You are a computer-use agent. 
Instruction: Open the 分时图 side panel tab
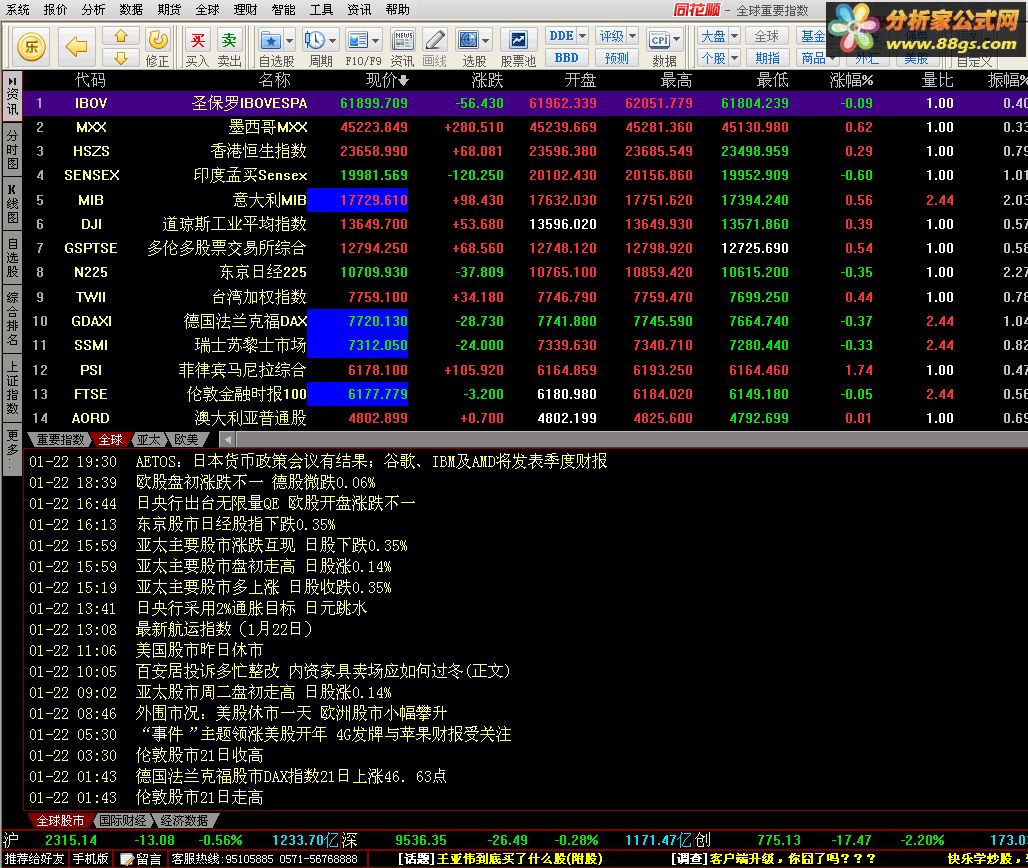(12, 150)
